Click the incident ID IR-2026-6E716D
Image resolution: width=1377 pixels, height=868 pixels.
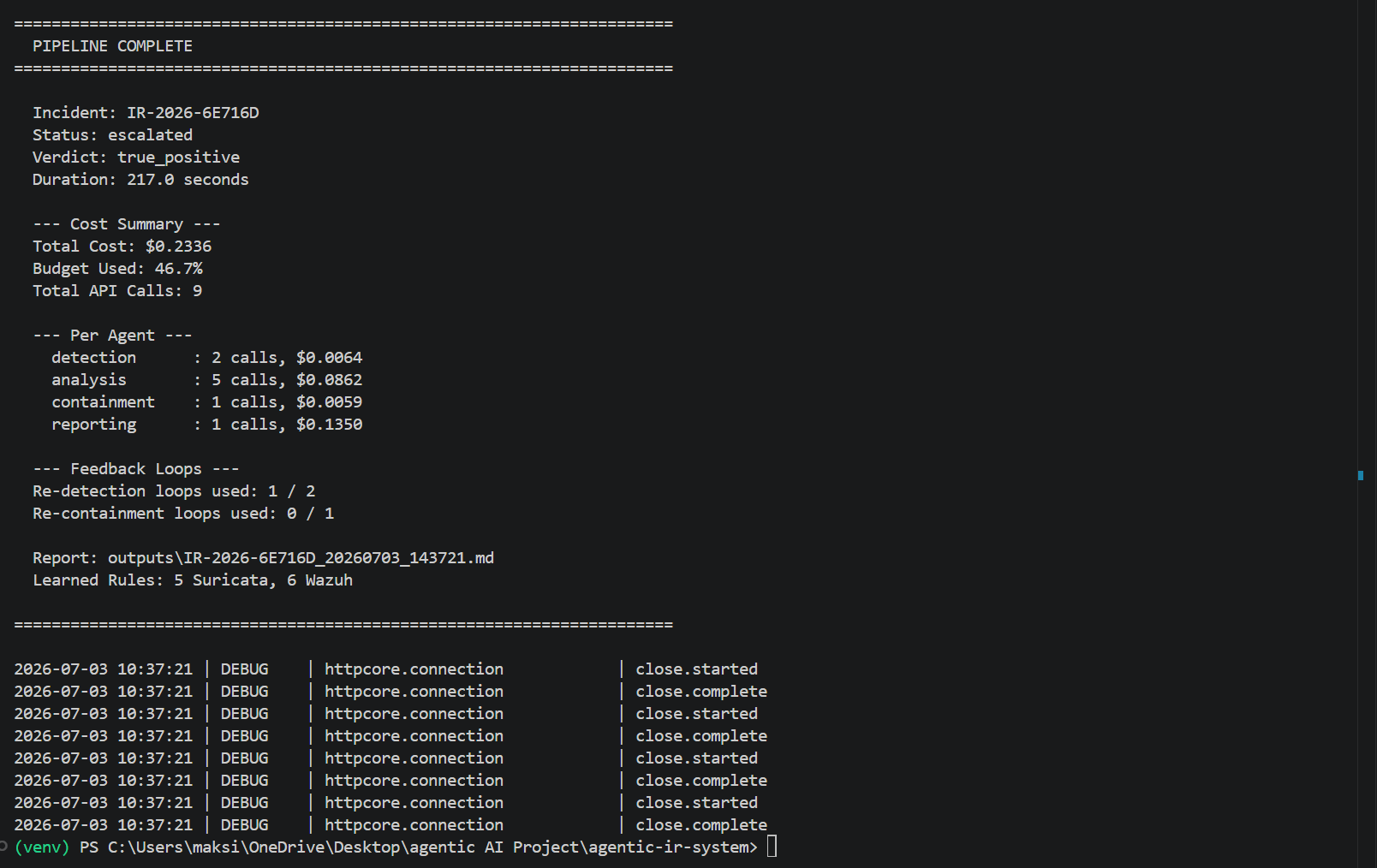(x=193, y=113)
